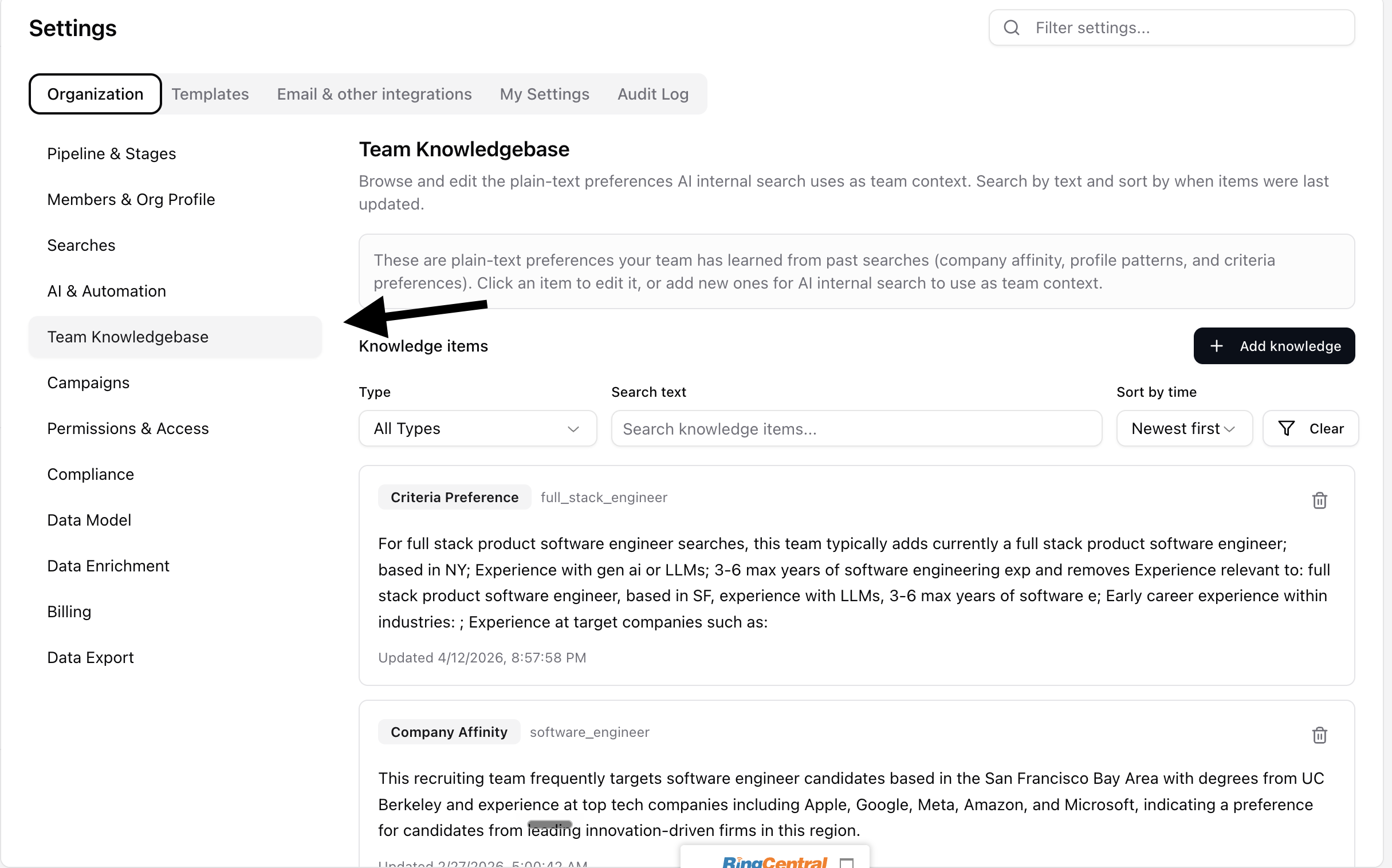Click the software_engineer tag text

pyautogui.click(x=589, y=732)
